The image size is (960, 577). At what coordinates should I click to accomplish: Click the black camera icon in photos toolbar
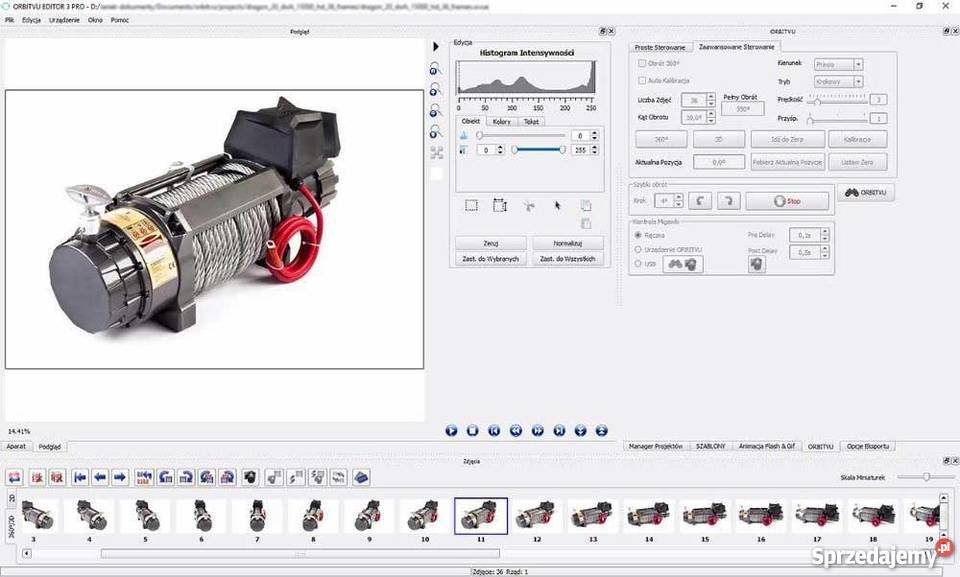249,477
